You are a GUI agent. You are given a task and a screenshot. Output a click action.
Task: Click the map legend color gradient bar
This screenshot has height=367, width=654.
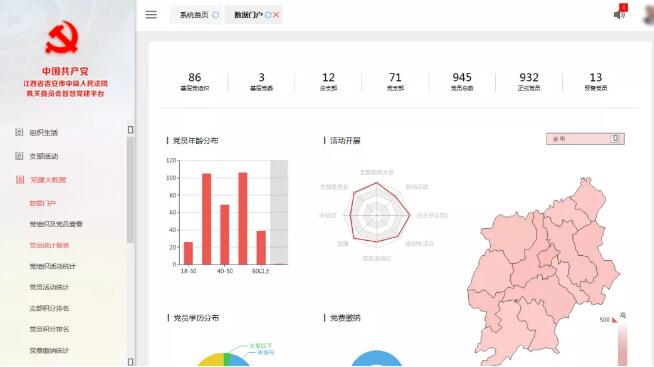pyautogui.click(x=622, y=345)
